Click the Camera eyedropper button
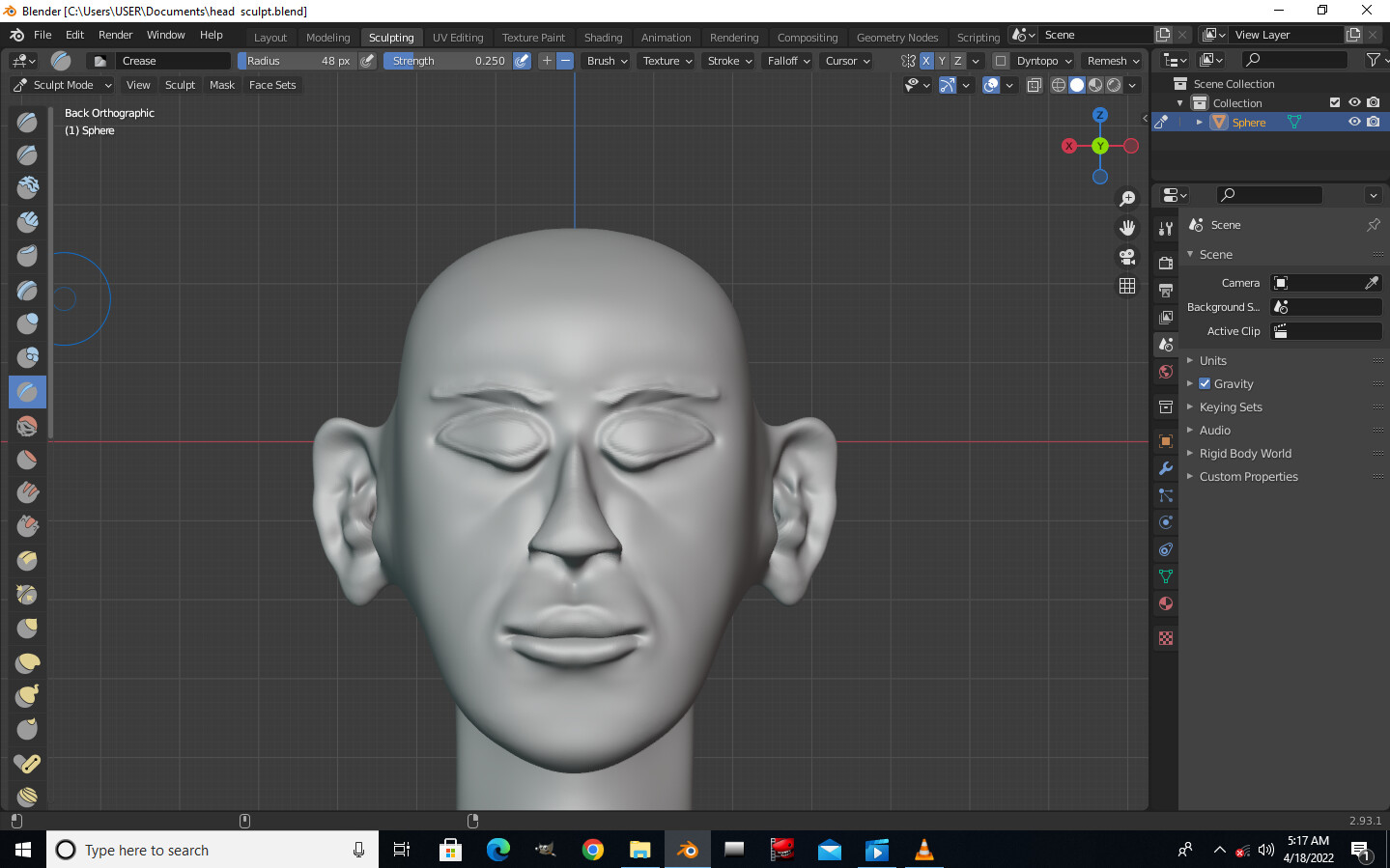This screenshot has width=1390, height=868. click(1371, 282)
